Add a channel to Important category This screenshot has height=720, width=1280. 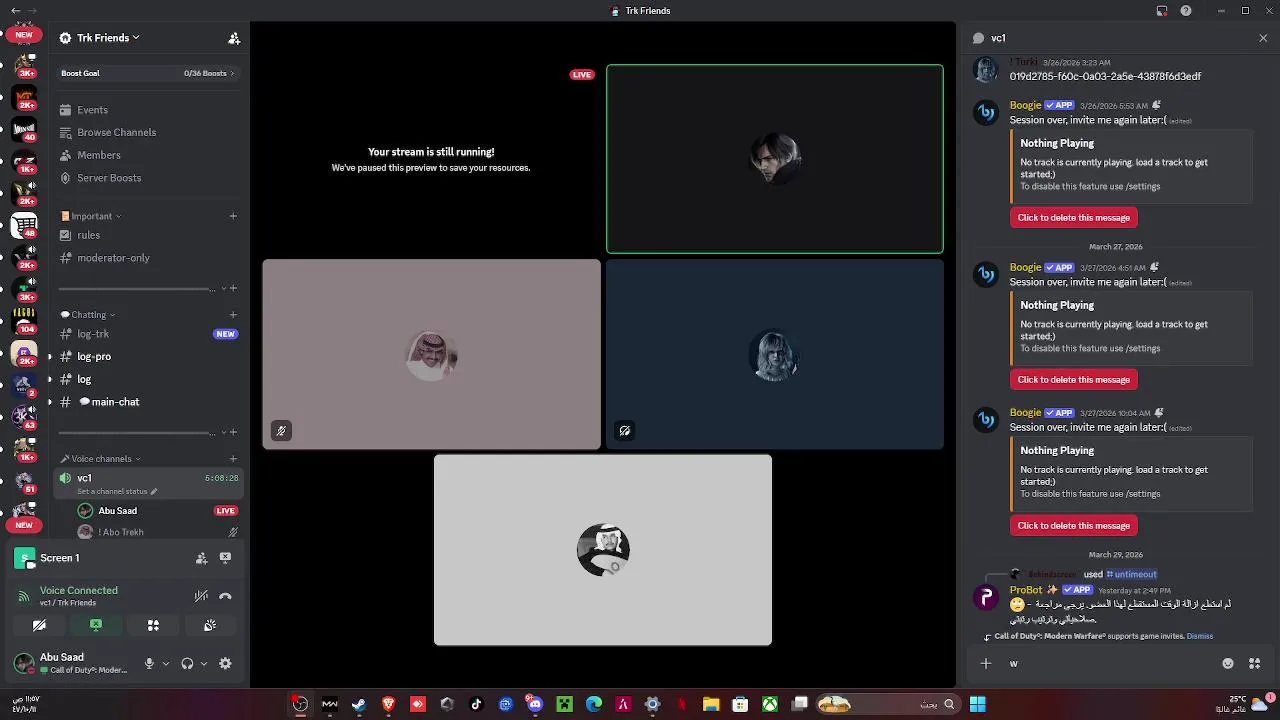[233, 216]
